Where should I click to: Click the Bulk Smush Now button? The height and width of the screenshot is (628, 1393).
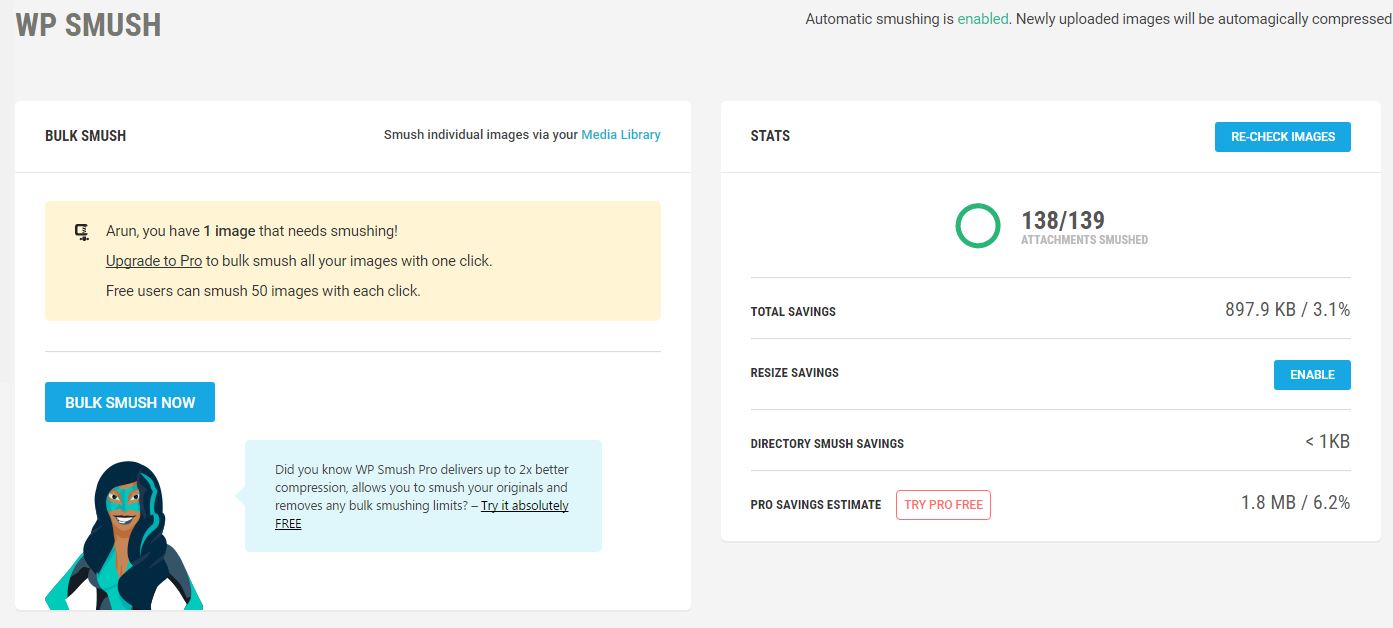pyautogui.click(x=130, y=402)
